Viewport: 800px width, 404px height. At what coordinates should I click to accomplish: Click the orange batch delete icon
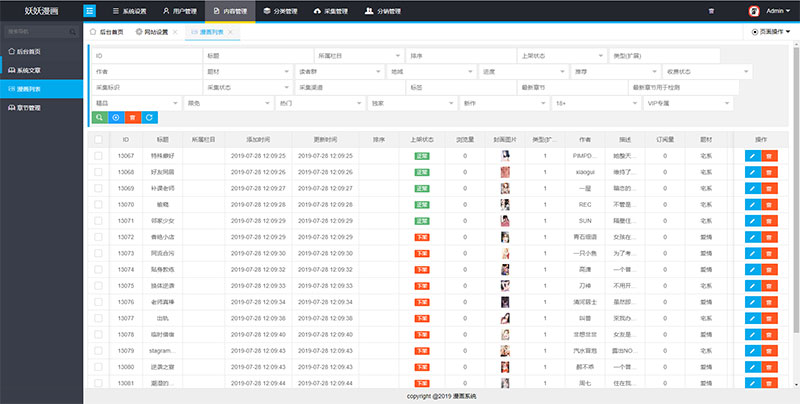[x=133, y=117]
